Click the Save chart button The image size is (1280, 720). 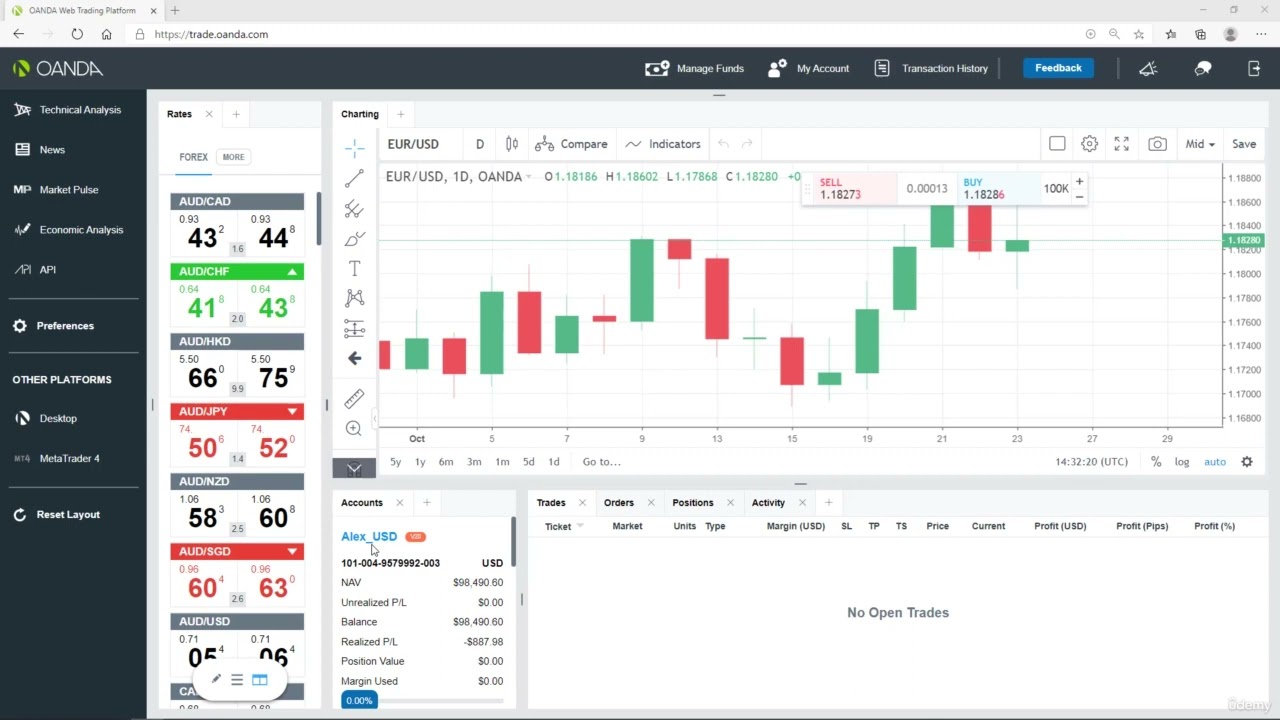[x=1244, y=144]
